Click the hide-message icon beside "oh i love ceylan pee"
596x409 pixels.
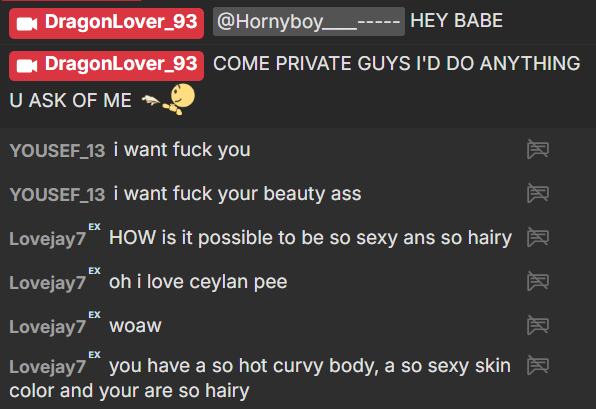[x=538, y=281]
